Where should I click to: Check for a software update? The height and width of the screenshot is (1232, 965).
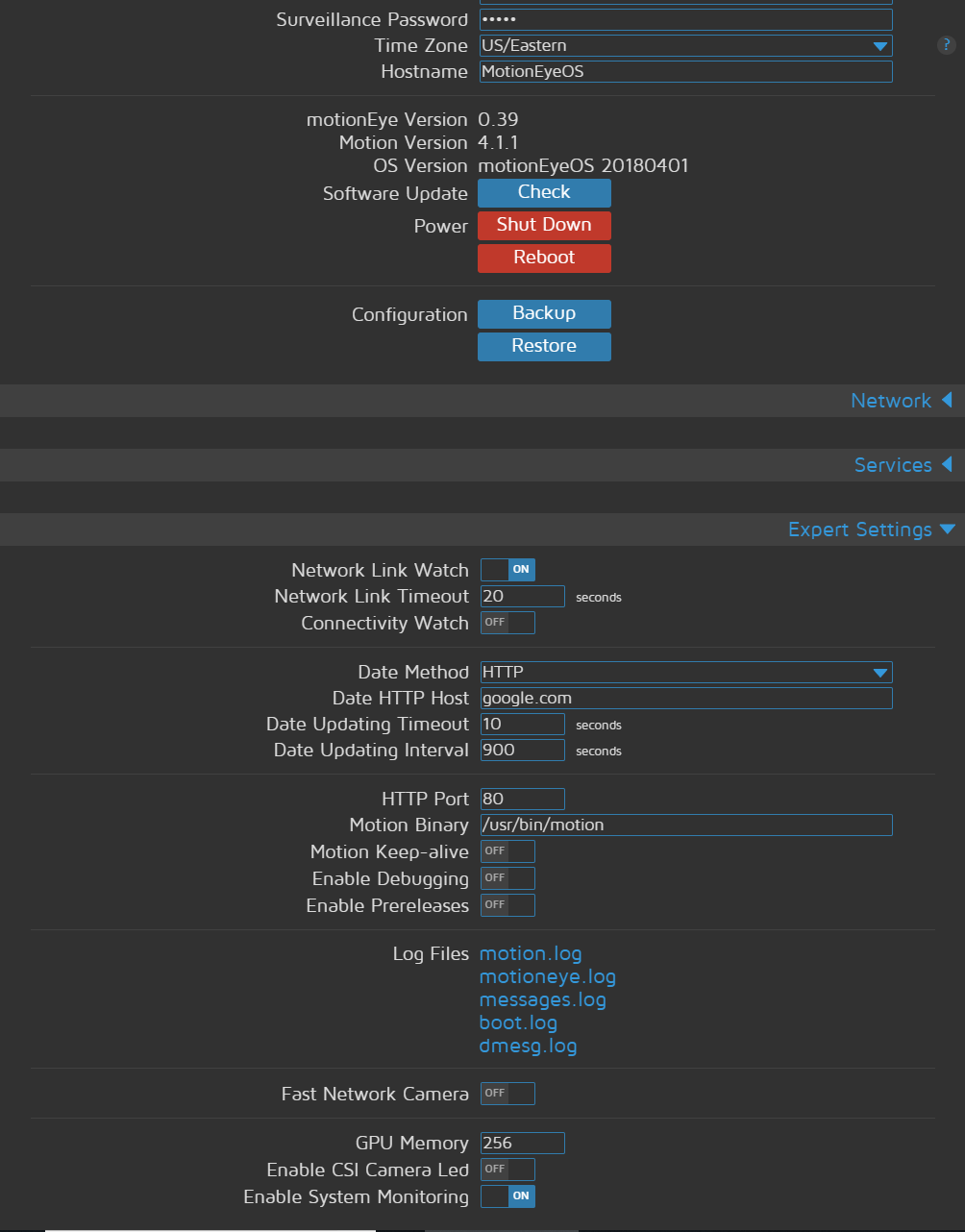pos(544,192)
